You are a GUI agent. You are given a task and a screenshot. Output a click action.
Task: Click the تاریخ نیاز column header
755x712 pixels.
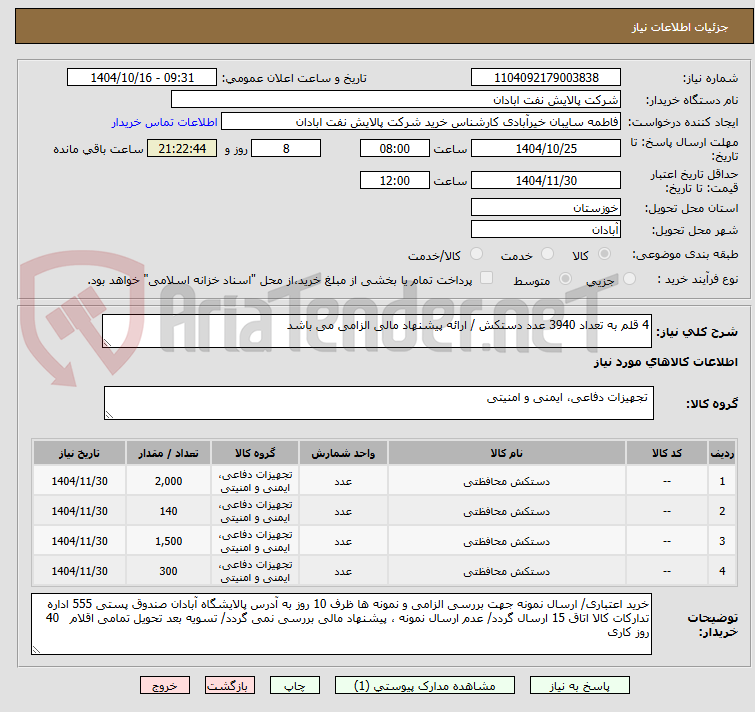(x=79, y=453)
